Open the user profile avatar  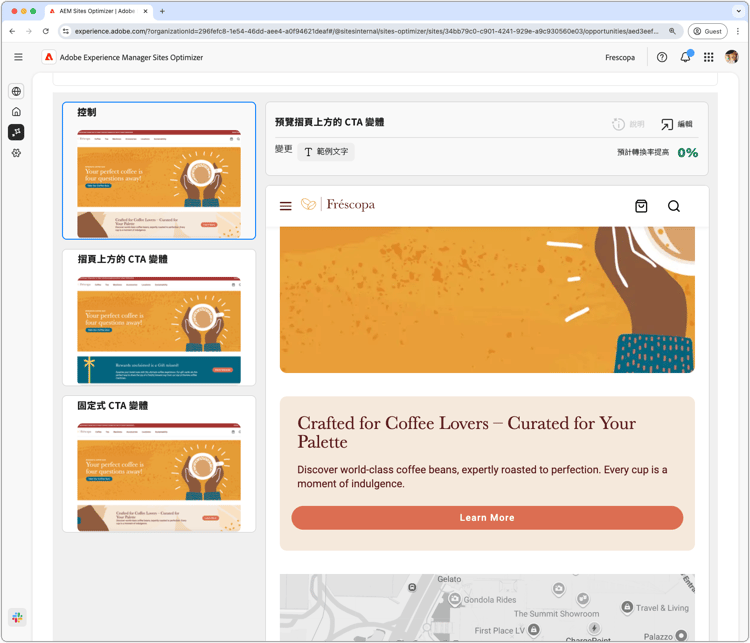click(731, 57)
